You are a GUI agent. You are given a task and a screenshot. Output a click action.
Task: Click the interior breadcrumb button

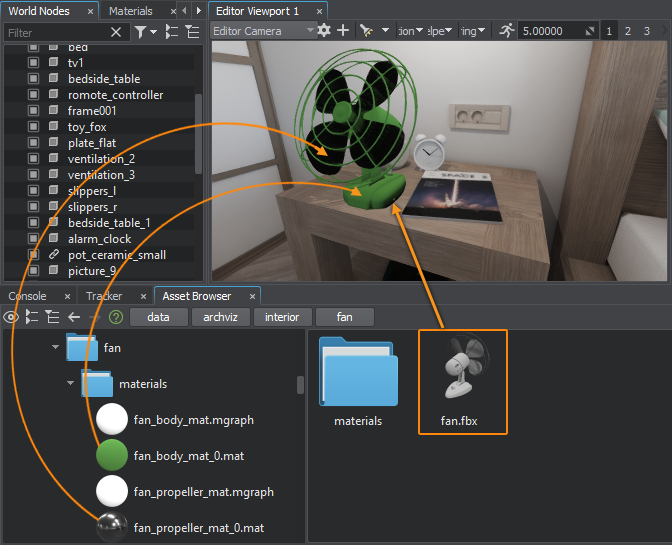tap(282, 317)
